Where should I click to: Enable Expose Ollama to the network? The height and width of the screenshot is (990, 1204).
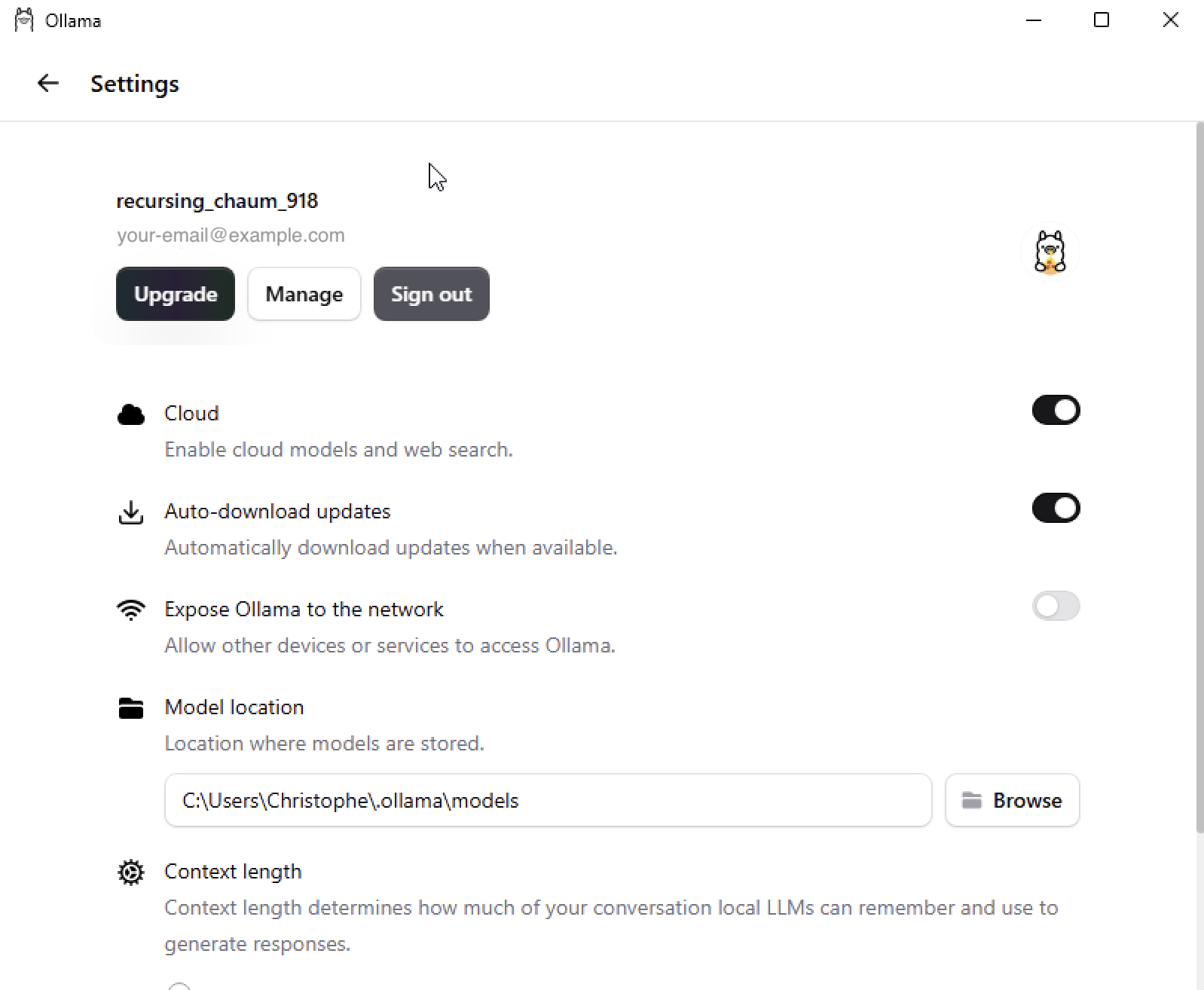1056,607
